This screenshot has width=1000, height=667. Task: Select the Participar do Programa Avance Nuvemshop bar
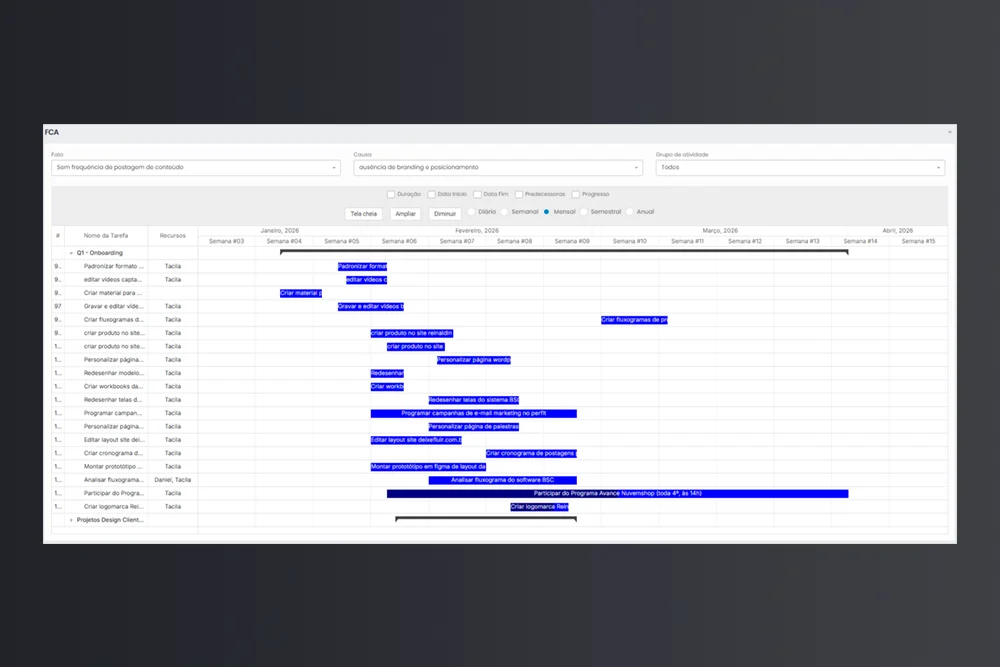tap(618, 493)
